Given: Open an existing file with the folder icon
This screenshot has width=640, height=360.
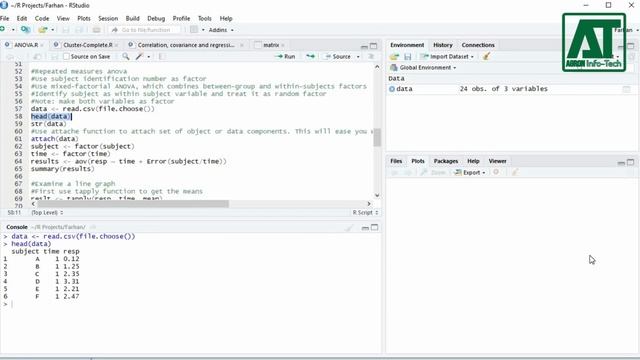Looking at the screenshot, I should pos(42,30).
